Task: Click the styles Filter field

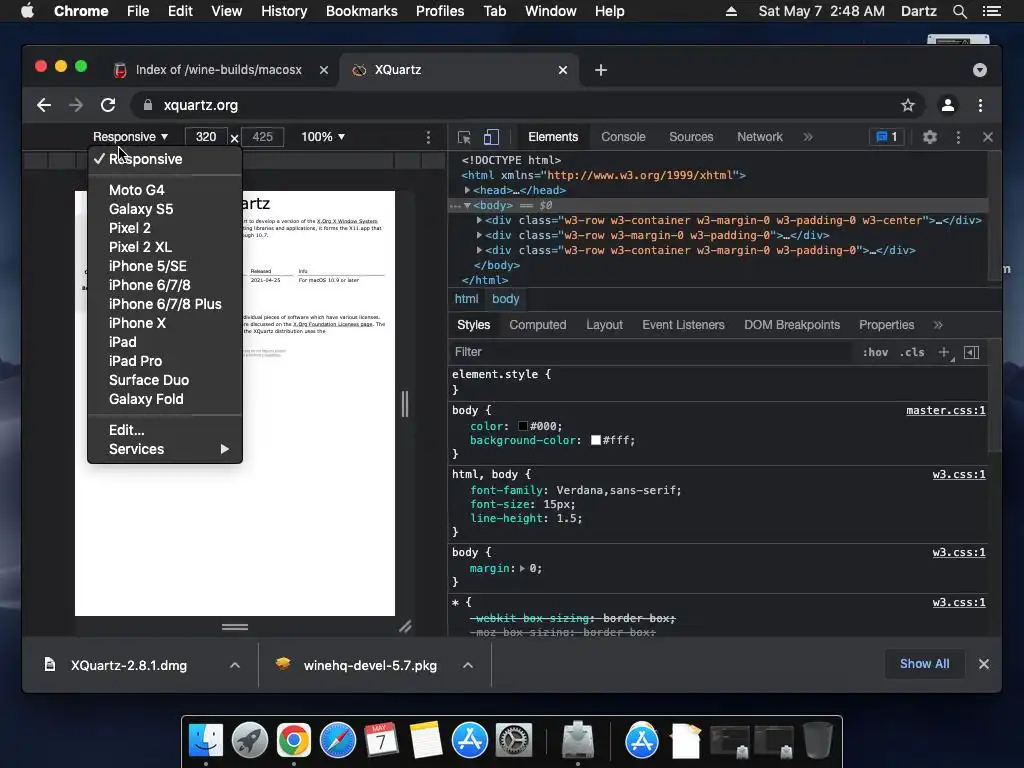Action: tap(653, 352)
